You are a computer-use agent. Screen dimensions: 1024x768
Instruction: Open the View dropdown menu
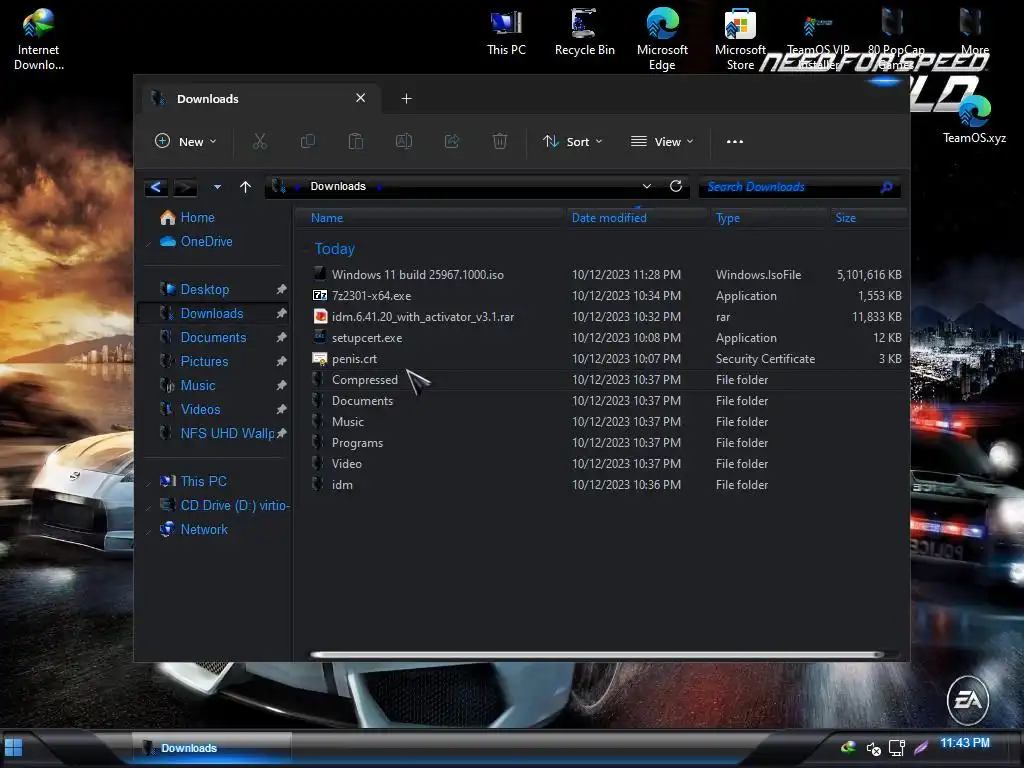(662, 141)
